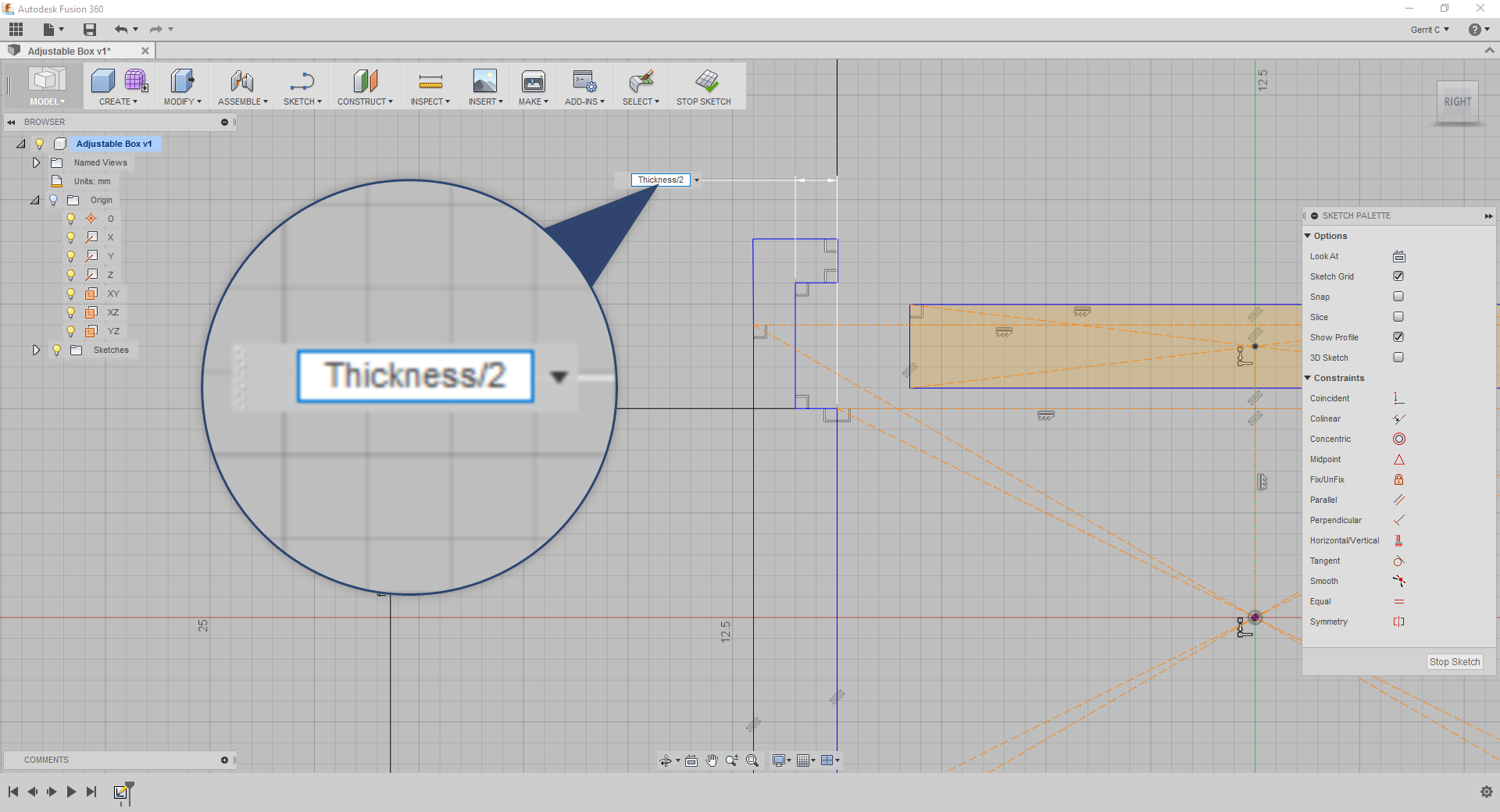
Task: Enable the Snap checkbox
Action: click(1398, 297)
